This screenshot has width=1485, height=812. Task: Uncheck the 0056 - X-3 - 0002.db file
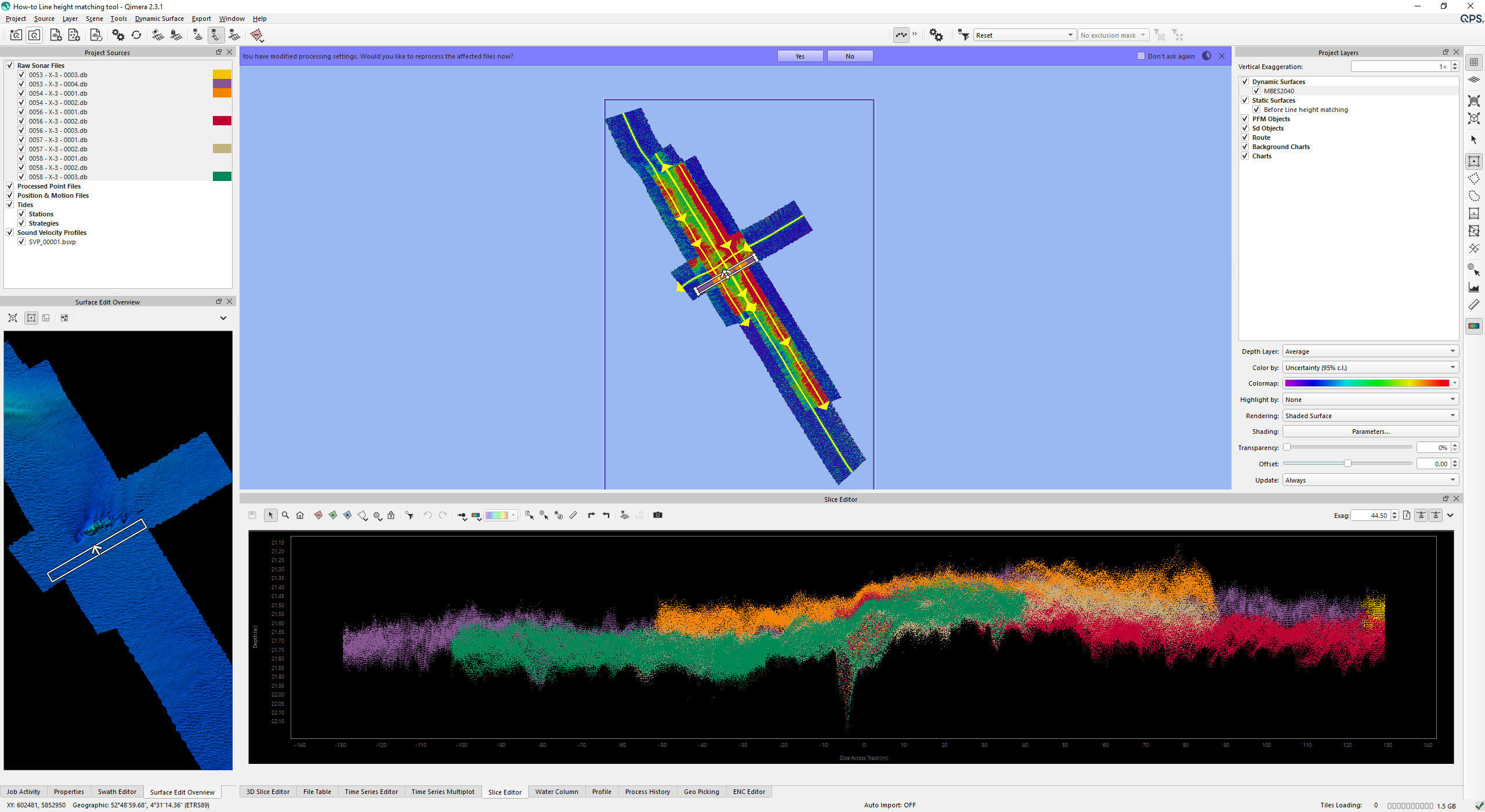tap(21, 121)
